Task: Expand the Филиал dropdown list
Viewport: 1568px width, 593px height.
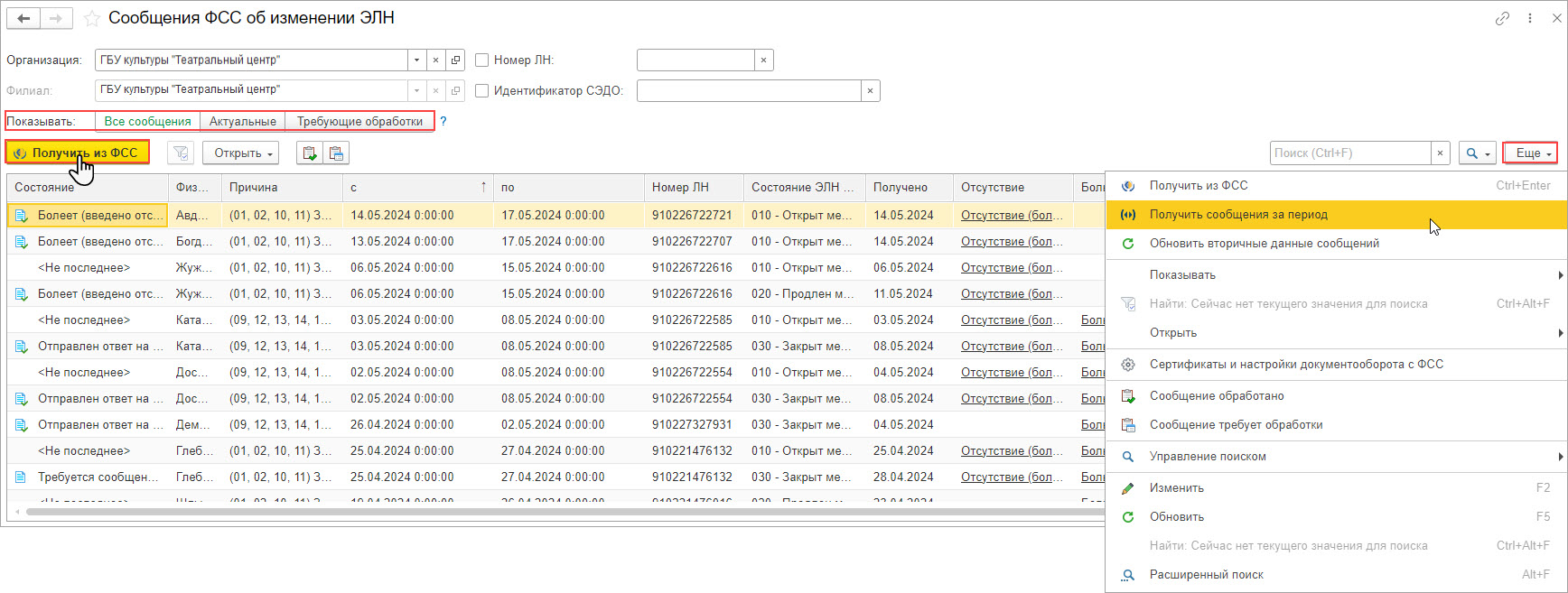Action: (416, 90)
